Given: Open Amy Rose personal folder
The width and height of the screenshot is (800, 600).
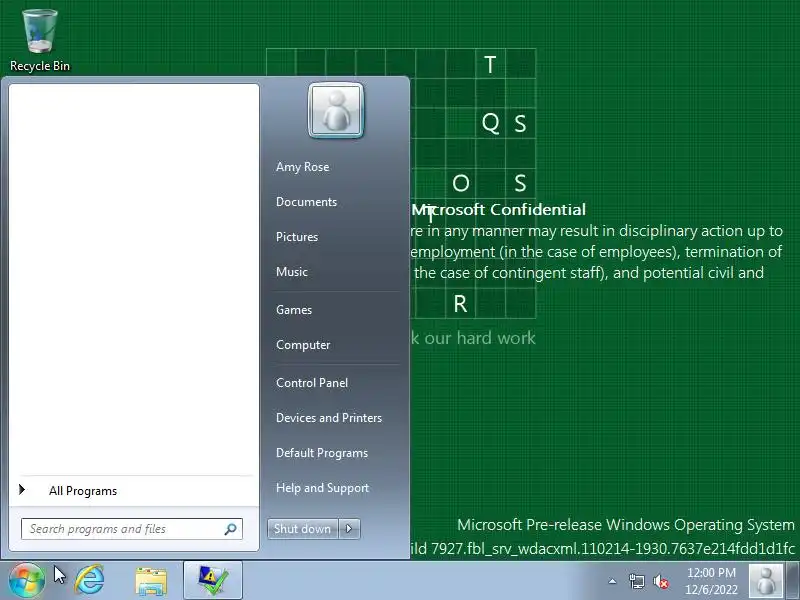Looking at the screenshot, I should pos(303,167).
